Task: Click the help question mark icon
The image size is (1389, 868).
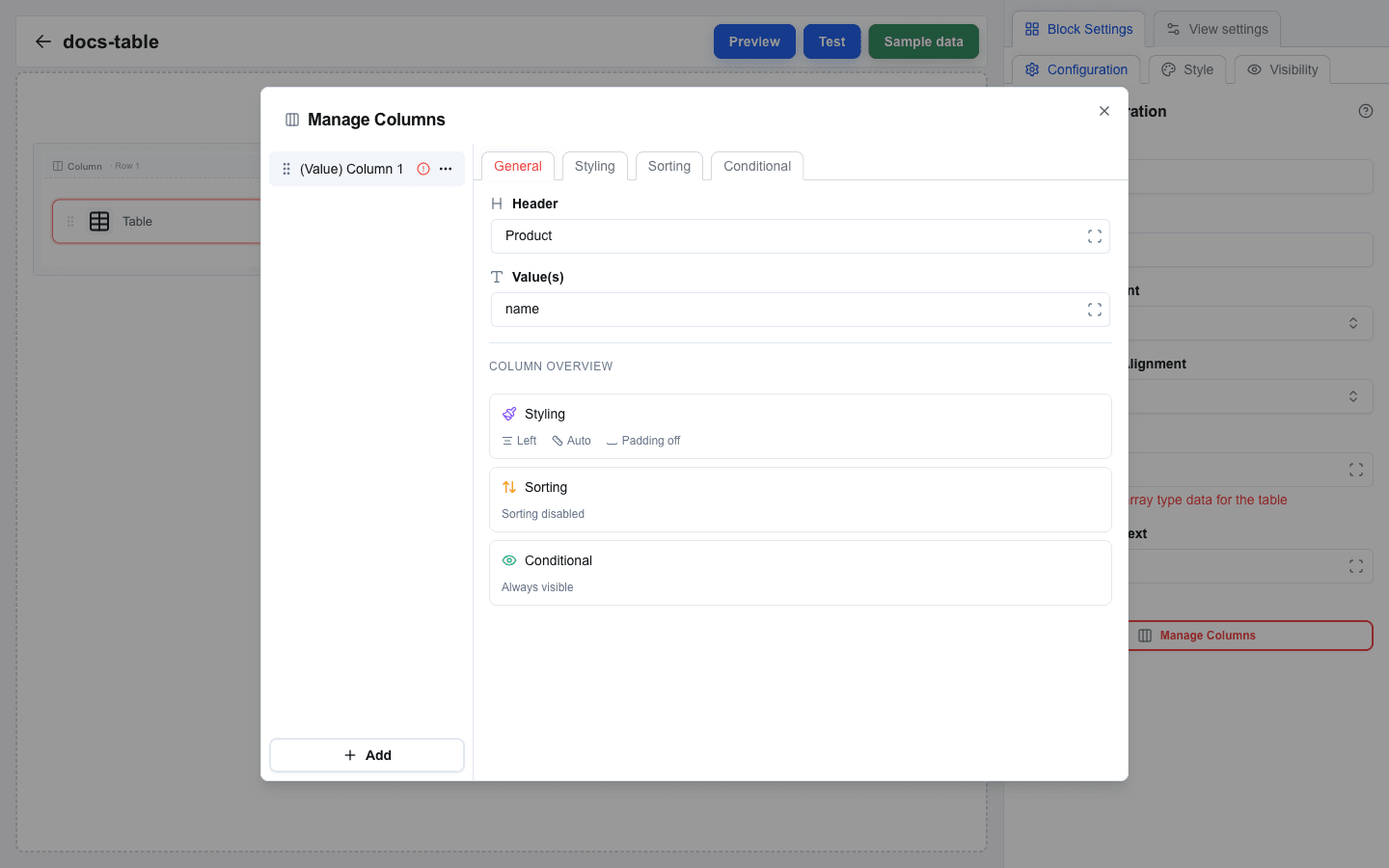Action: click(1366, 111)
